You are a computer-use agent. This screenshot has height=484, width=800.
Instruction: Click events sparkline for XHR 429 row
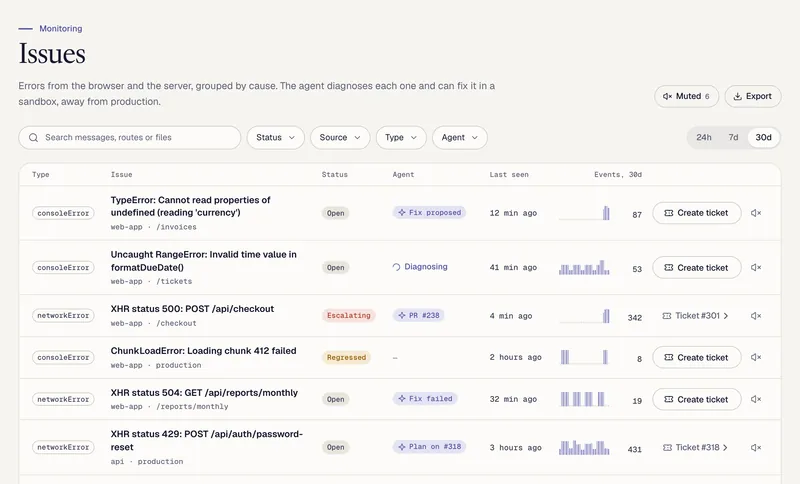[x=584, y=448]
